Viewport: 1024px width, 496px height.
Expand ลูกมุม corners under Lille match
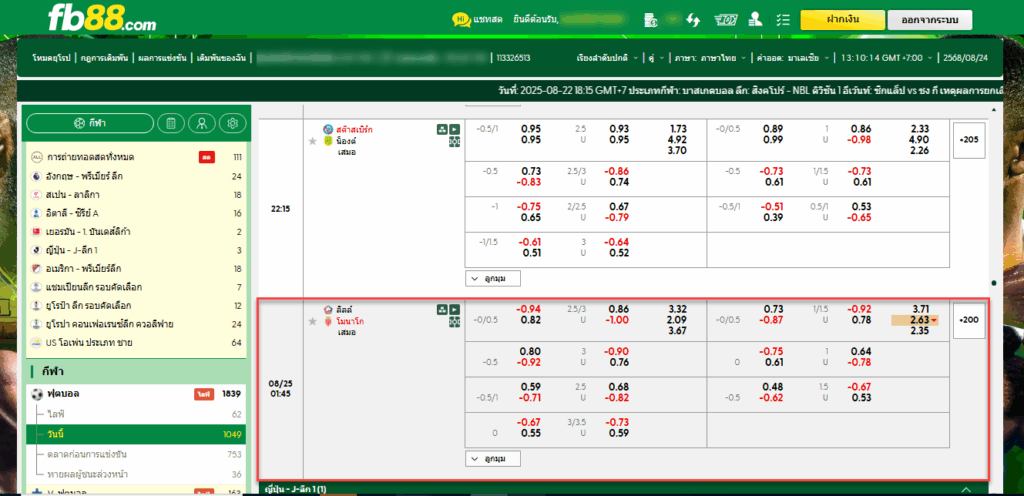click(x=493, y=459)
